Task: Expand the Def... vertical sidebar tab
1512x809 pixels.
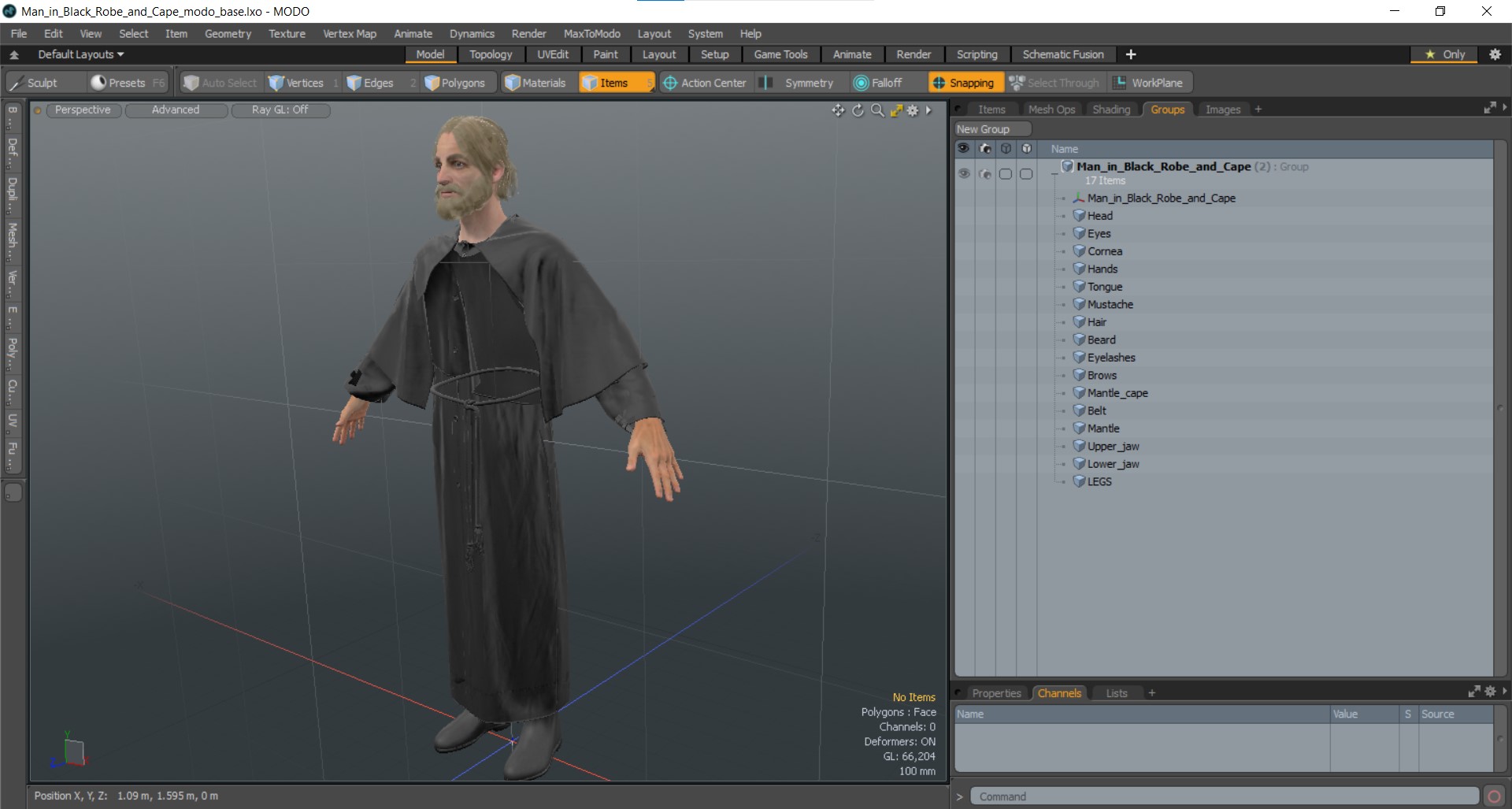Action: (x=13, y=152)
